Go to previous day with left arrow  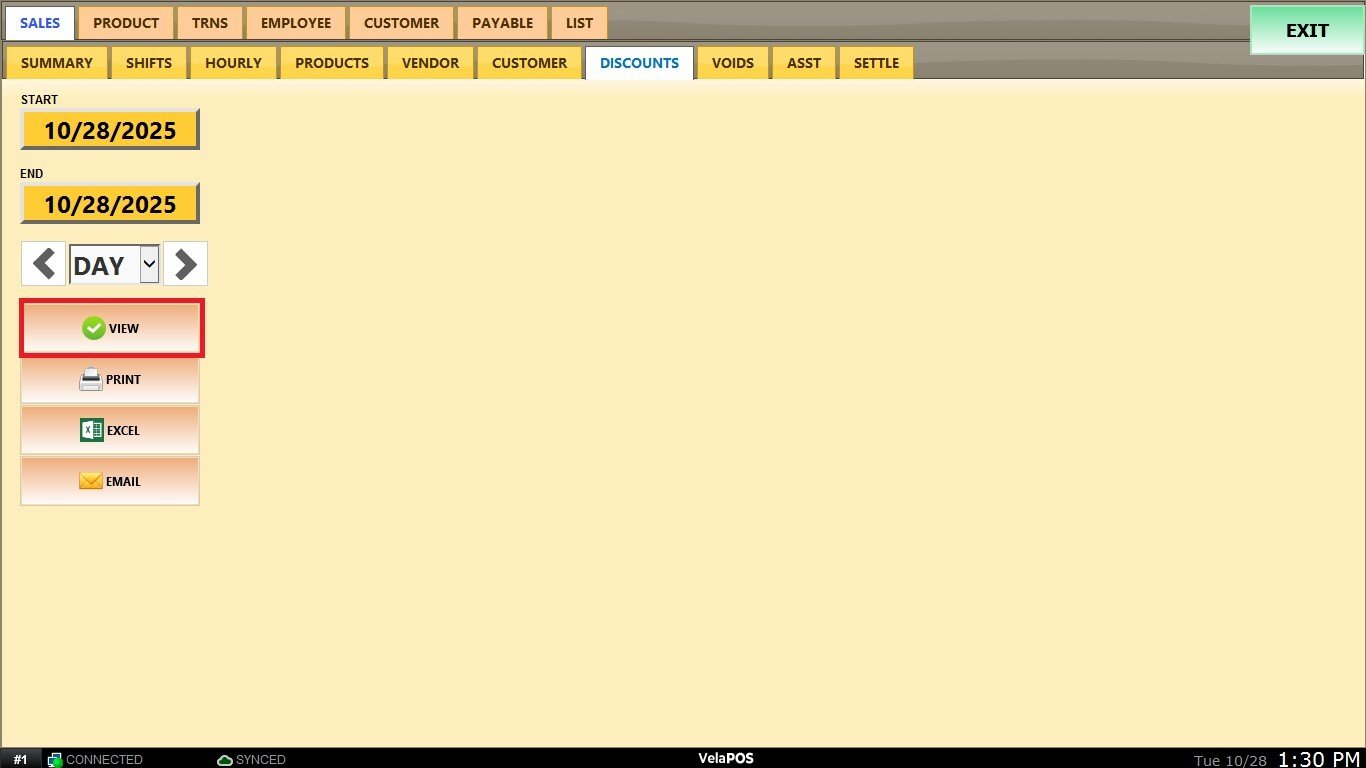[44, 264]
